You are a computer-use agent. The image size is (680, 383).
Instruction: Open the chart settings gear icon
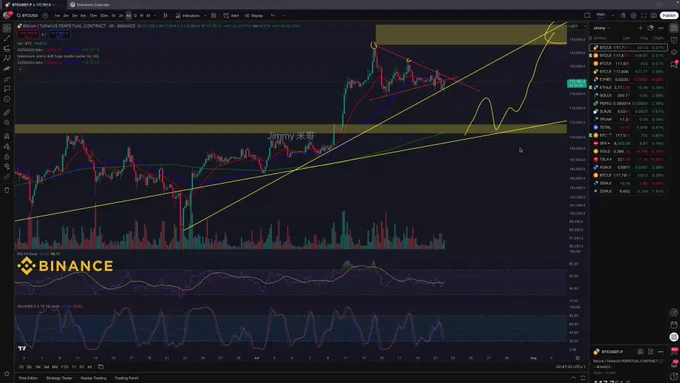tap(634, 16)
